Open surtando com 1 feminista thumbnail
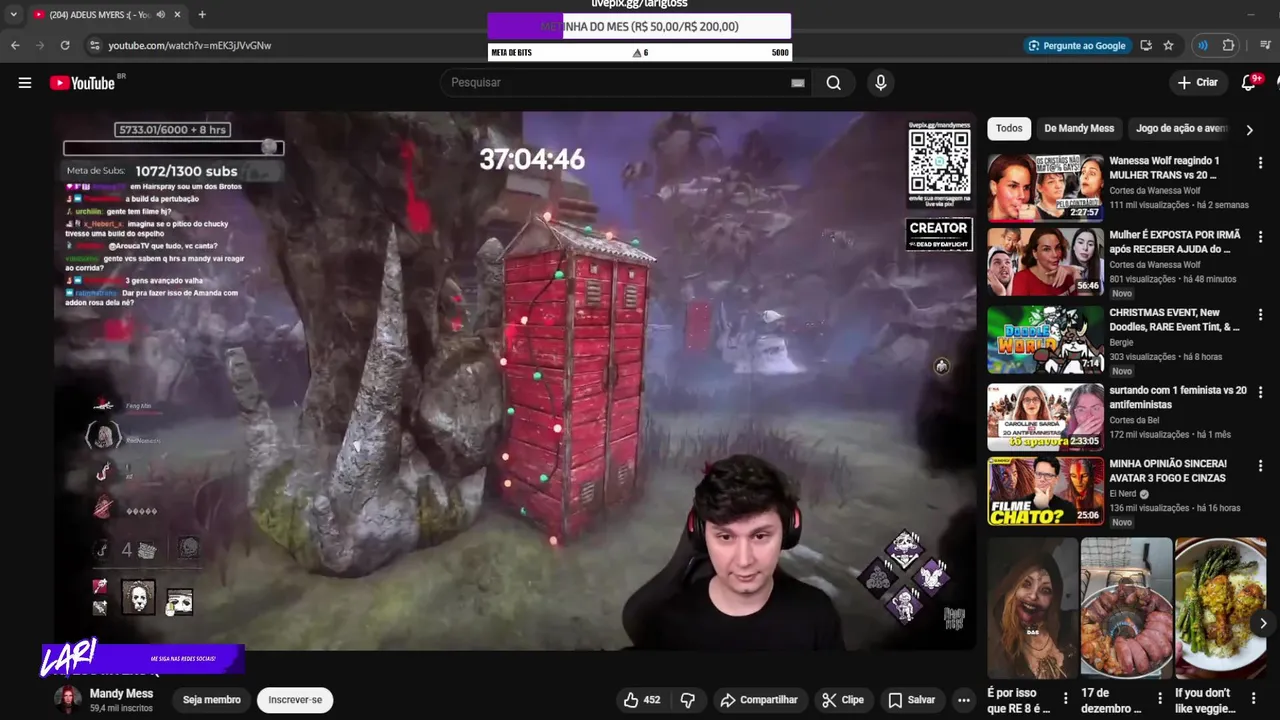The width and height of the screenshot is (1280, 720). pos(1046,416)
